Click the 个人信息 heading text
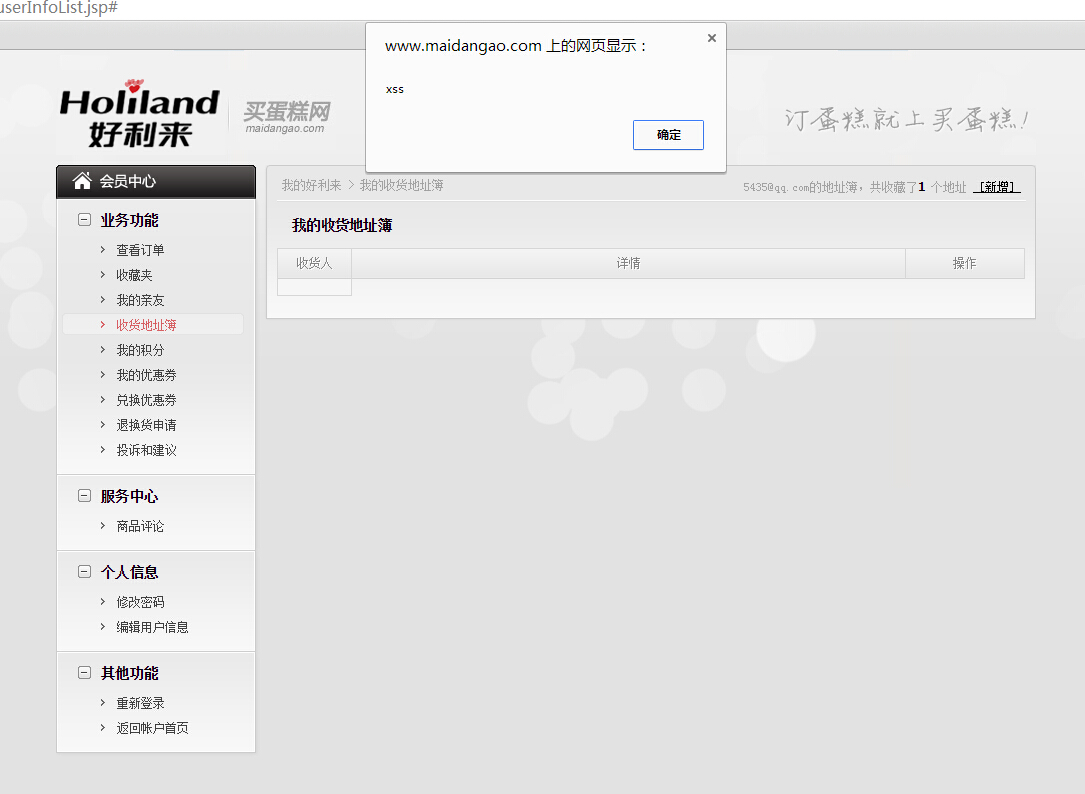Screen dimensions: 1085x794 pos(129,572)
